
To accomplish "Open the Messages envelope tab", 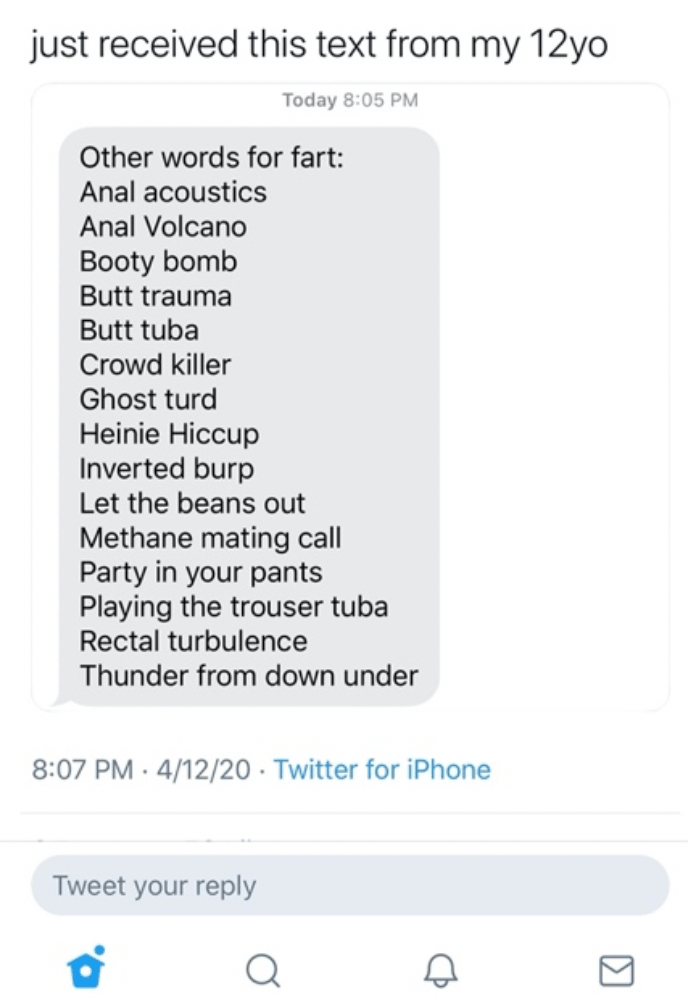I will click(616, 968).
